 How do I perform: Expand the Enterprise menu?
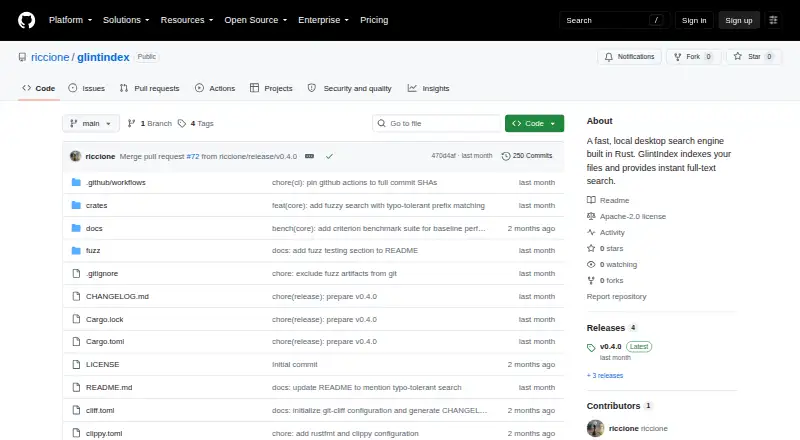(x=323, y=20)
